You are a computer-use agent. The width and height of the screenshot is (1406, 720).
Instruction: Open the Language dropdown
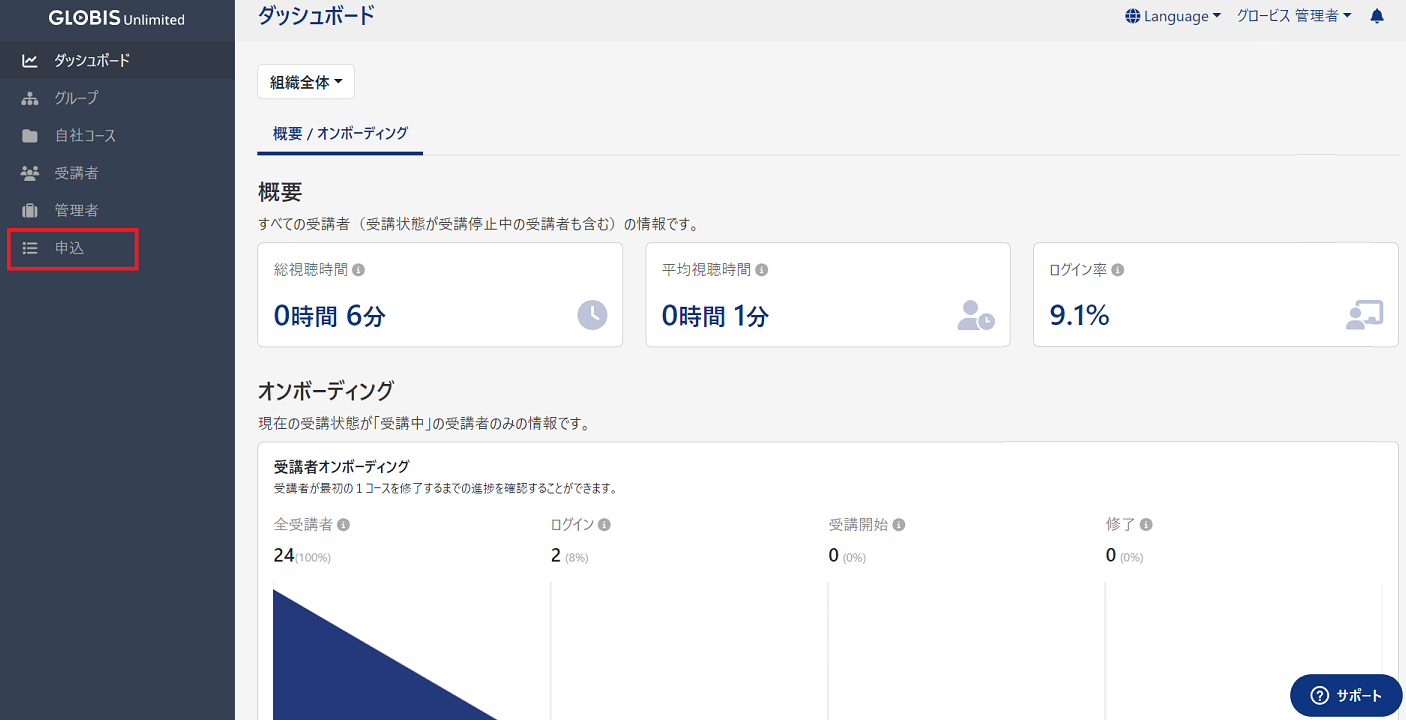1173,16
